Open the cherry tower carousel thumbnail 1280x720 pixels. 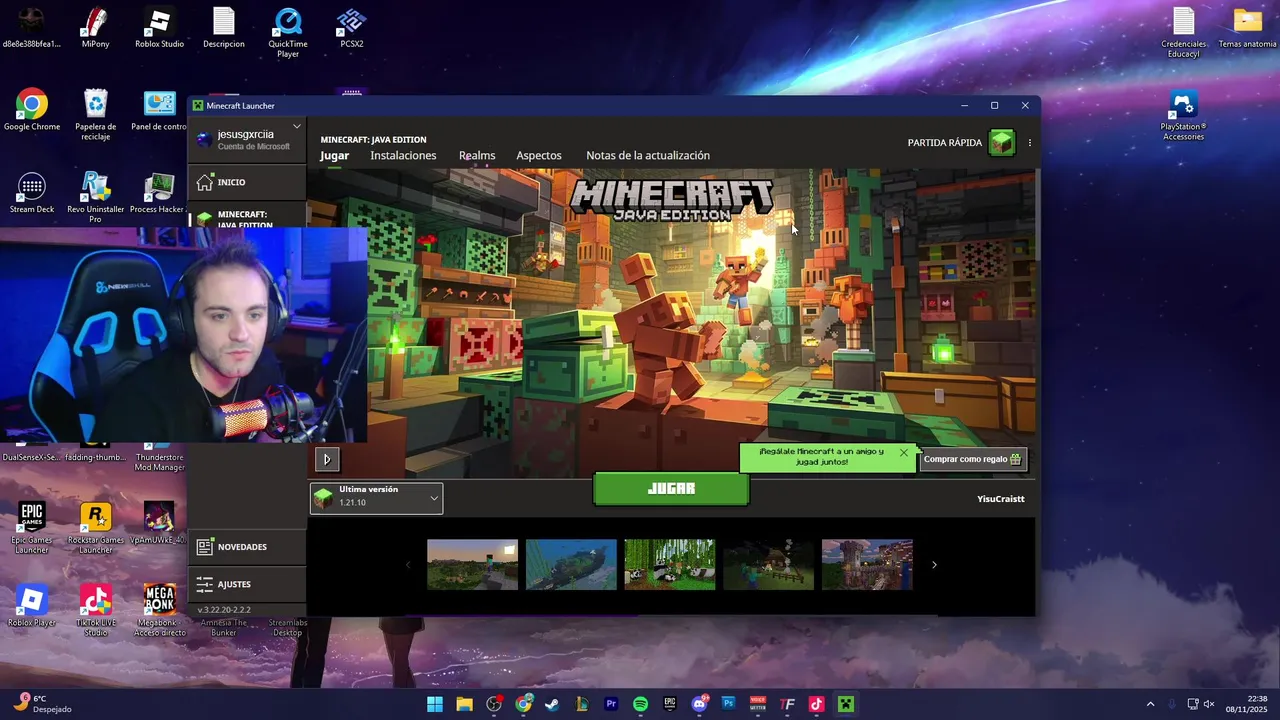click(x=867, y=565)
